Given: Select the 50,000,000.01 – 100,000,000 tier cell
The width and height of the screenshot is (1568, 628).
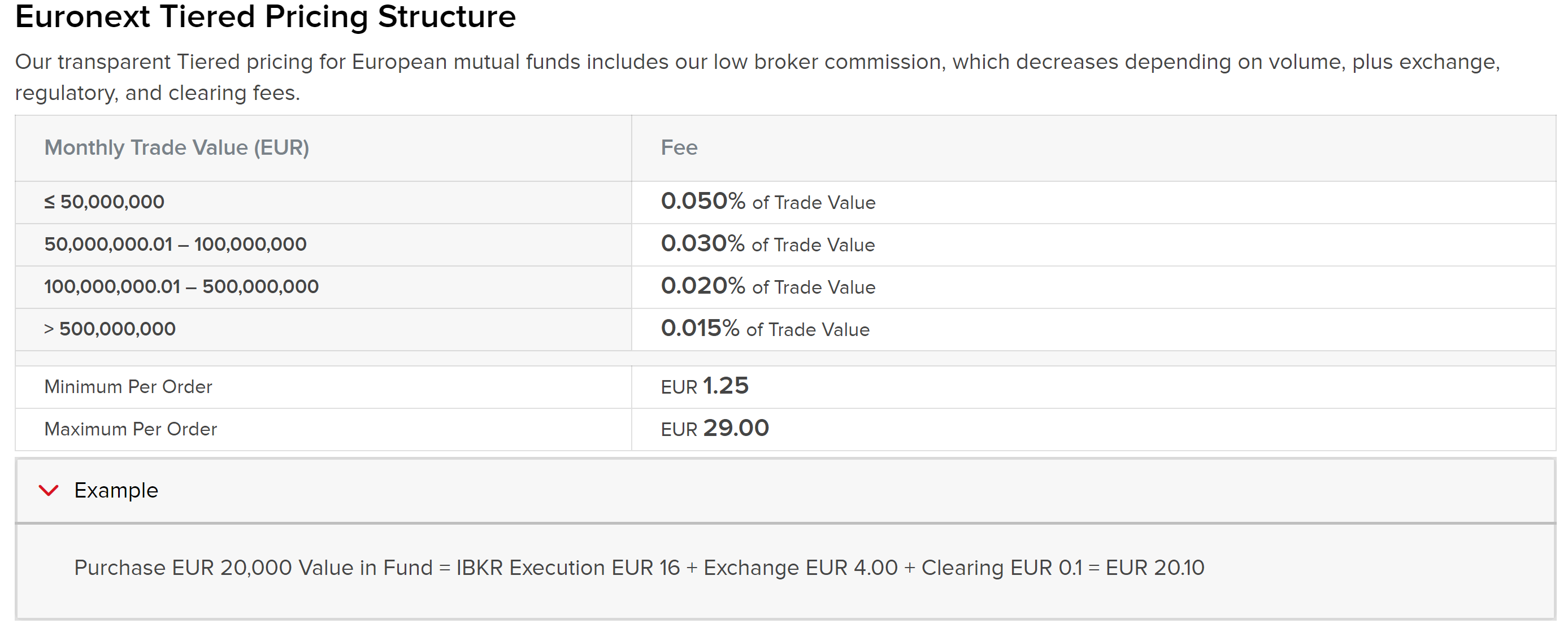Looking at the screenshot, I should [175, 245].
